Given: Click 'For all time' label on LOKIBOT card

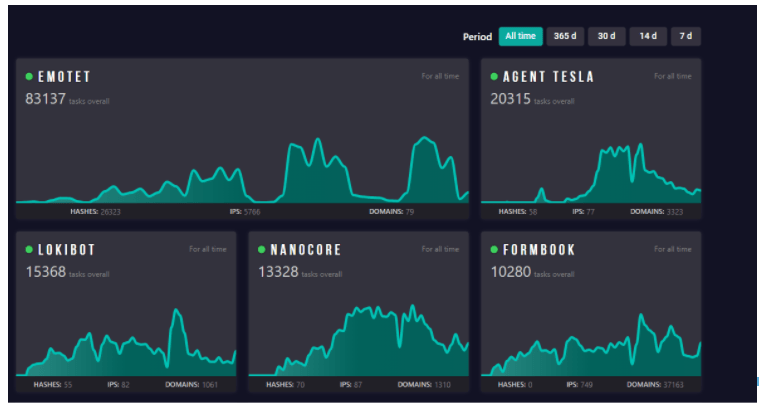Looking at the screenshot, I should tap(208, 250).
